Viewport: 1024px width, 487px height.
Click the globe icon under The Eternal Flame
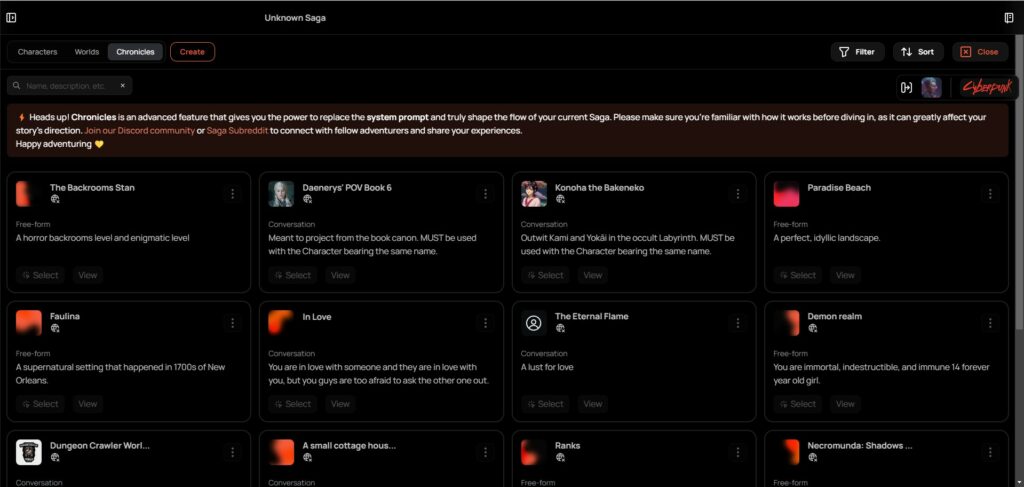click(560, 328)
